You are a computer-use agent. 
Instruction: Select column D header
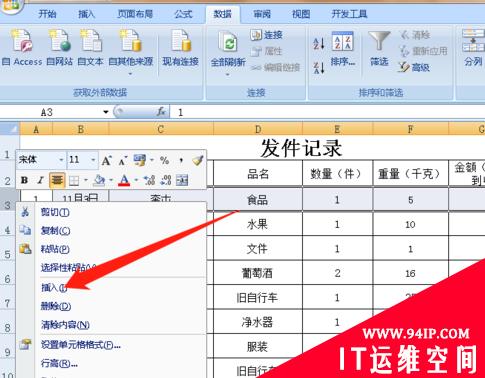258,129
